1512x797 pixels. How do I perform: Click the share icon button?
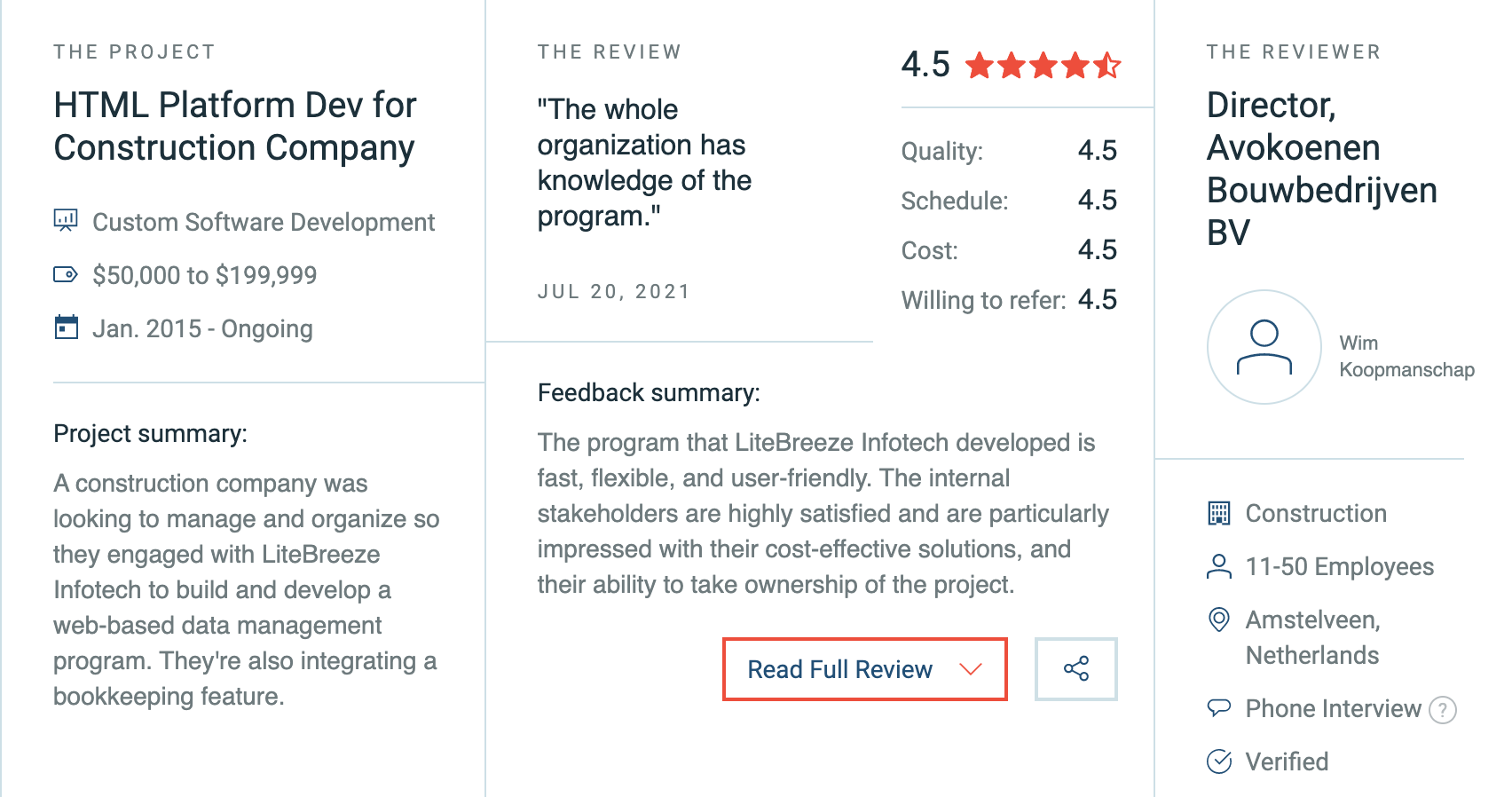pos(1075,669)
